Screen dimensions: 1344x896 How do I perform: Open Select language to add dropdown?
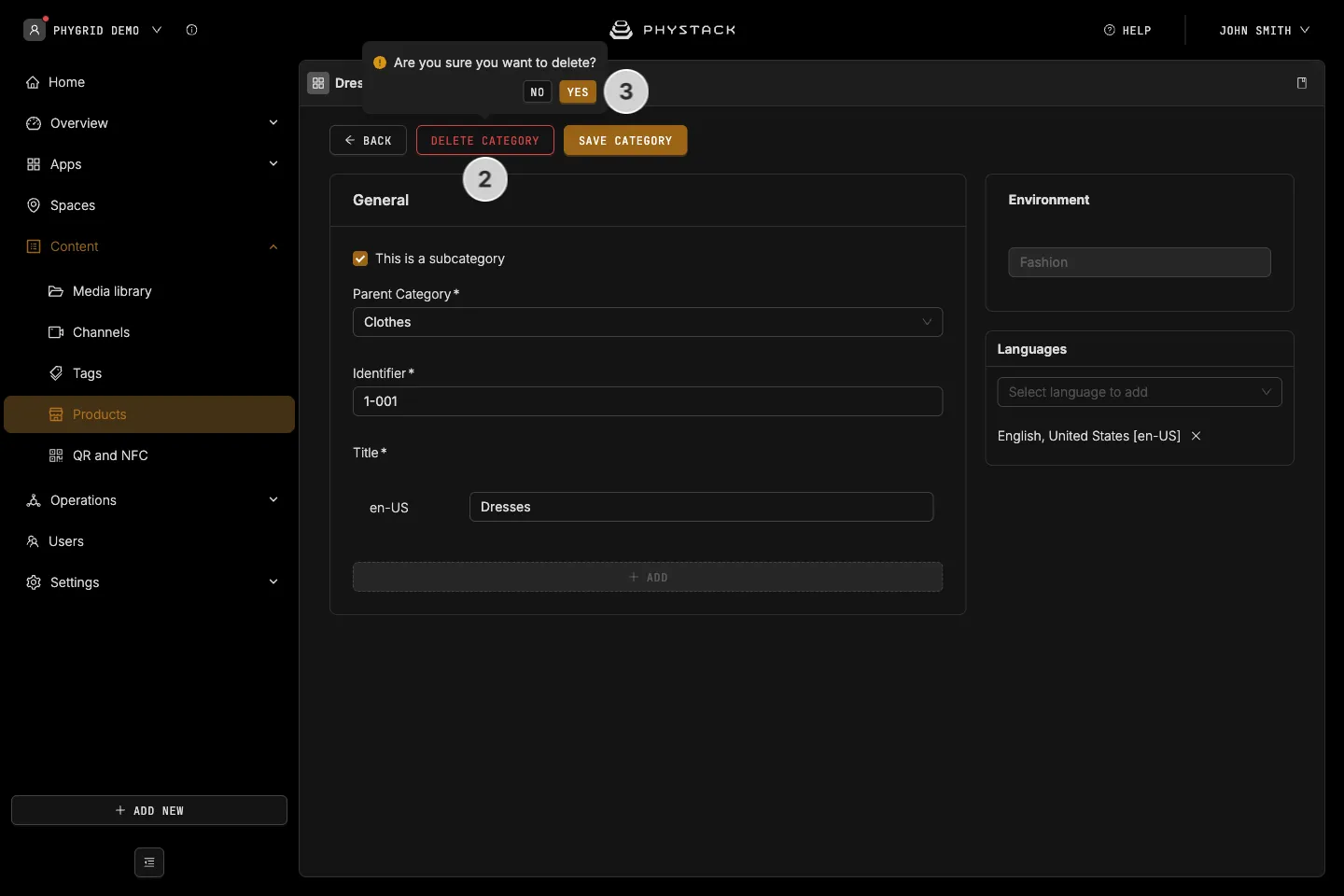point(1140,392)
